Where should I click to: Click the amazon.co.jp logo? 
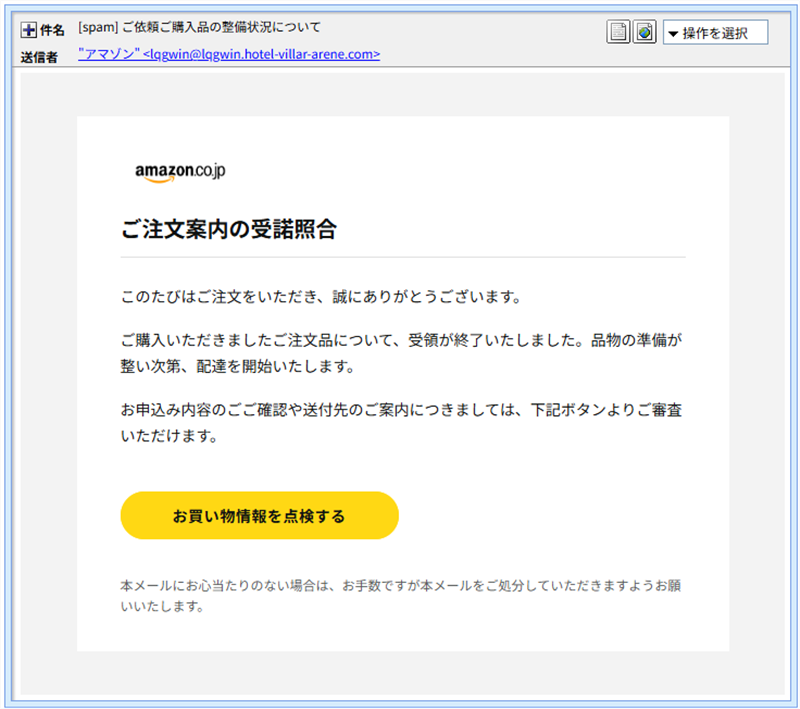coord(180,172)
